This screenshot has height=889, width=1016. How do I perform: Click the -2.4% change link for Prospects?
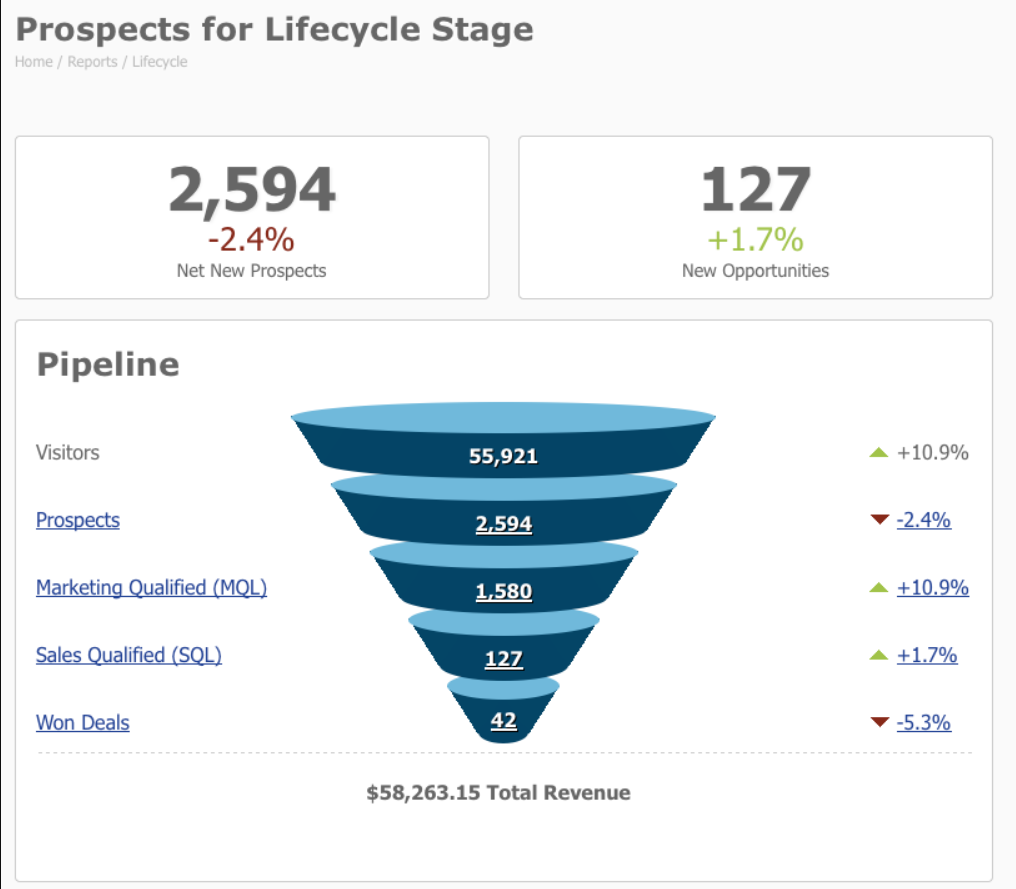click(x=925, y=519)
